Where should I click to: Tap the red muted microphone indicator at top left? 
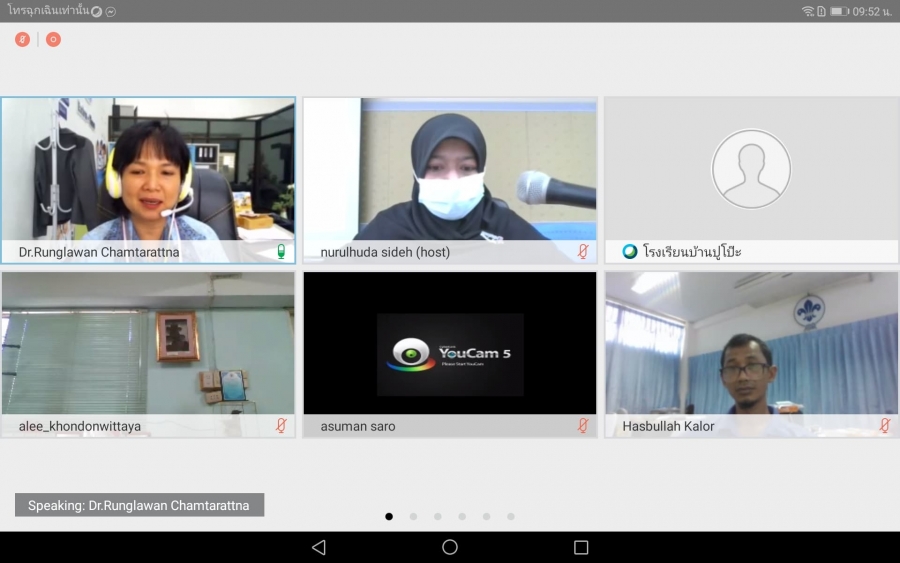(22, 40)
